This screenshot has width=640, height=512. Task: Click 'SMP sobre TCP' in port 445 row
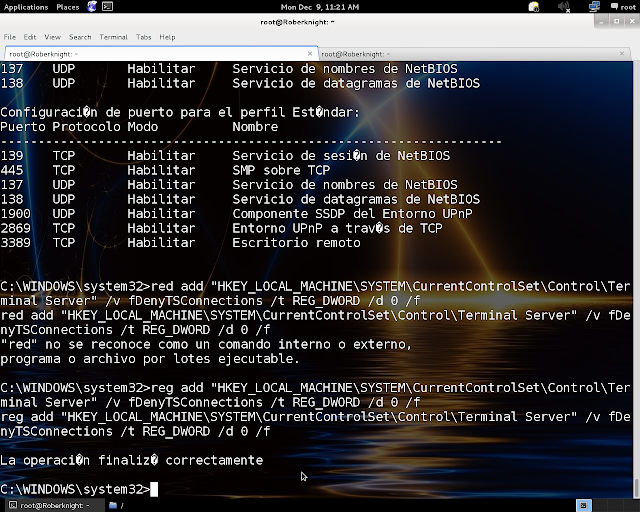click(x=281, y=170)
